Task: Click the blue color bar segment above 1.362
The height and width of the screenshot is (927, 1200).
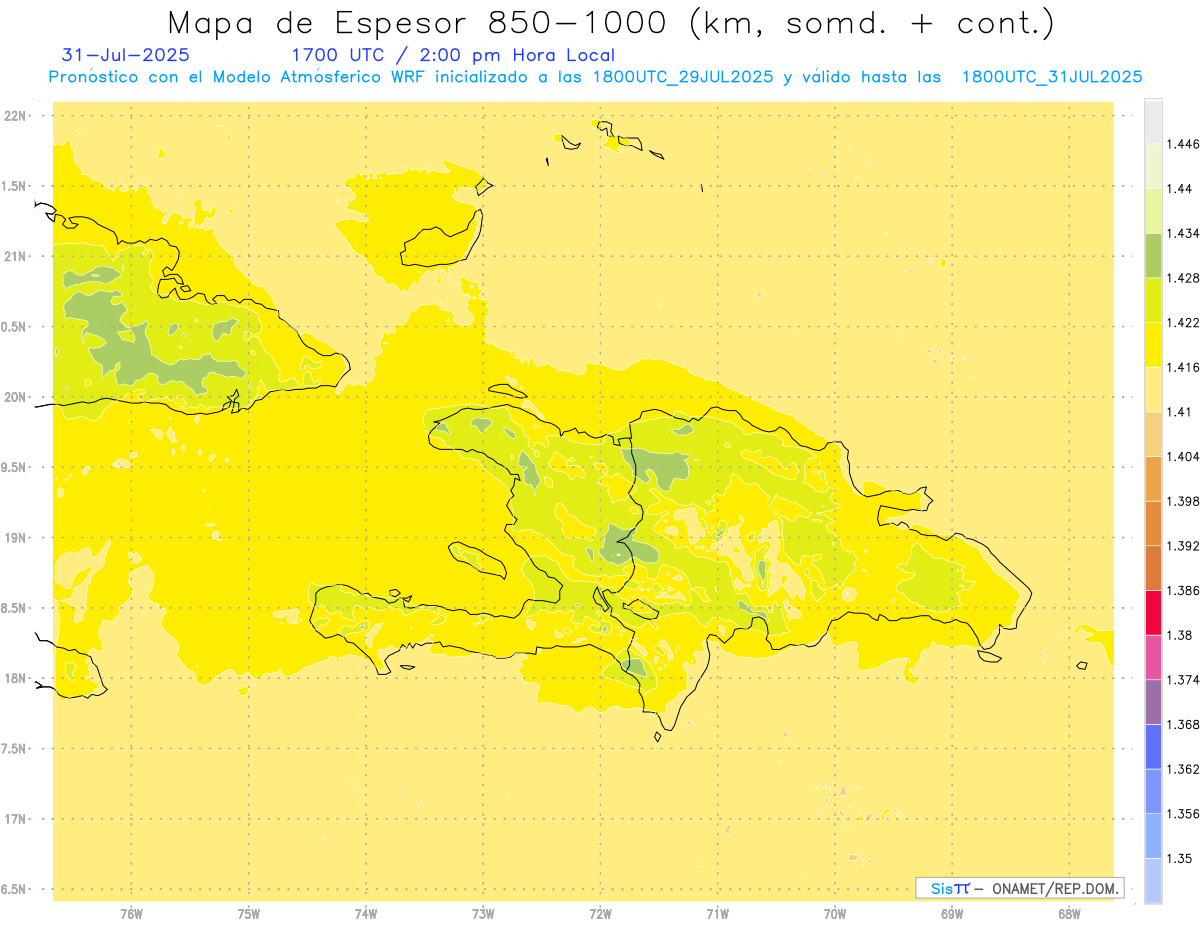Action: point(1153,747)
